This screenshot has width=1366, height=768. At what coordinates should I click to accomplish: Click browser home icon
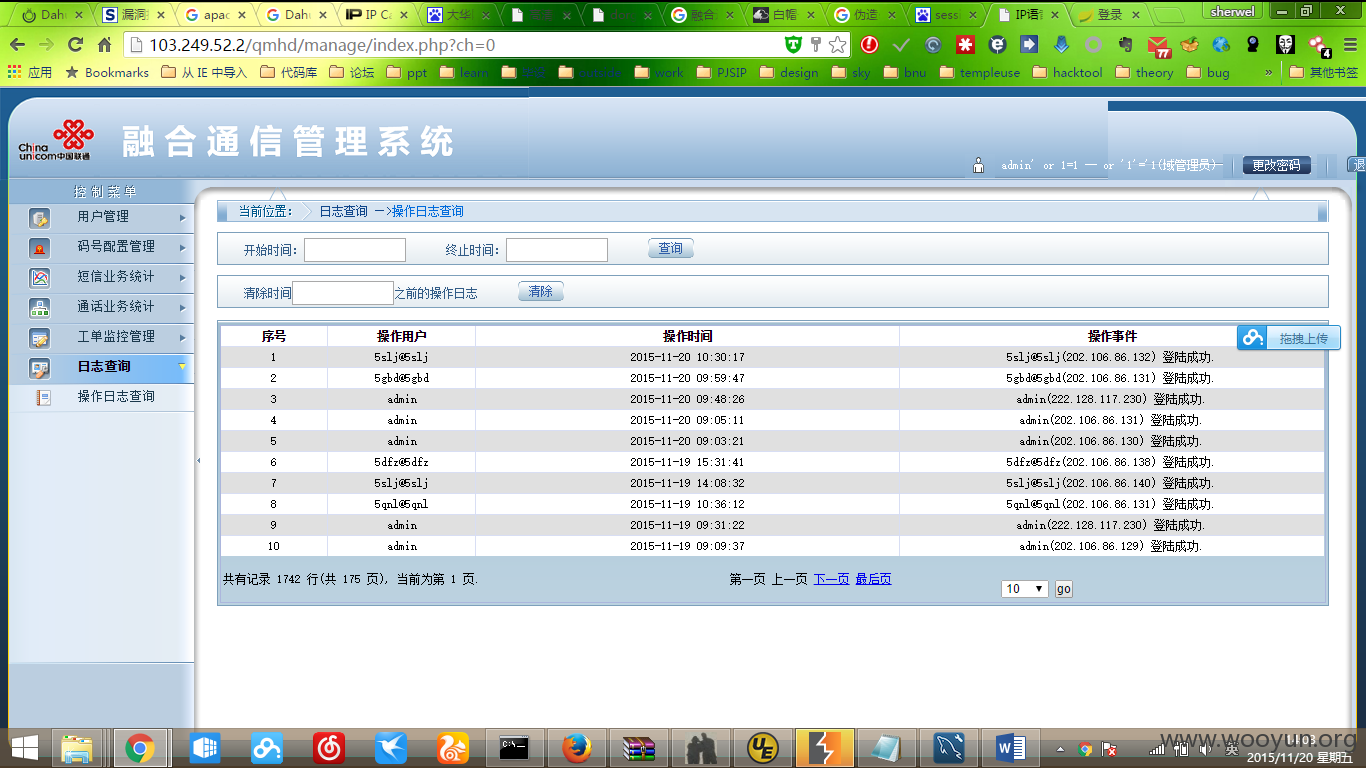pos(104,44)
